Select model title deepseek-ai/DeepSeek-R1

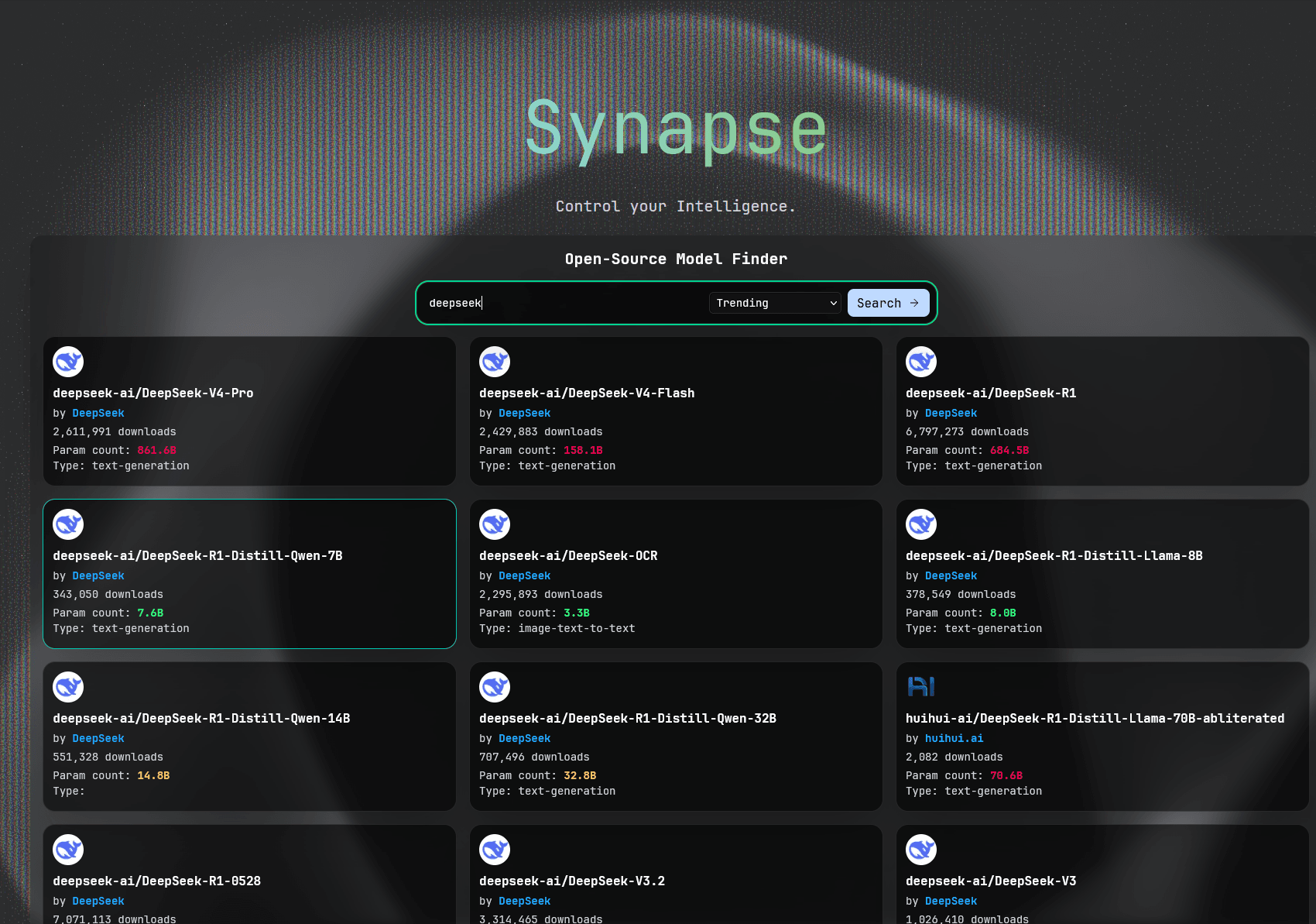click(991, 393)
